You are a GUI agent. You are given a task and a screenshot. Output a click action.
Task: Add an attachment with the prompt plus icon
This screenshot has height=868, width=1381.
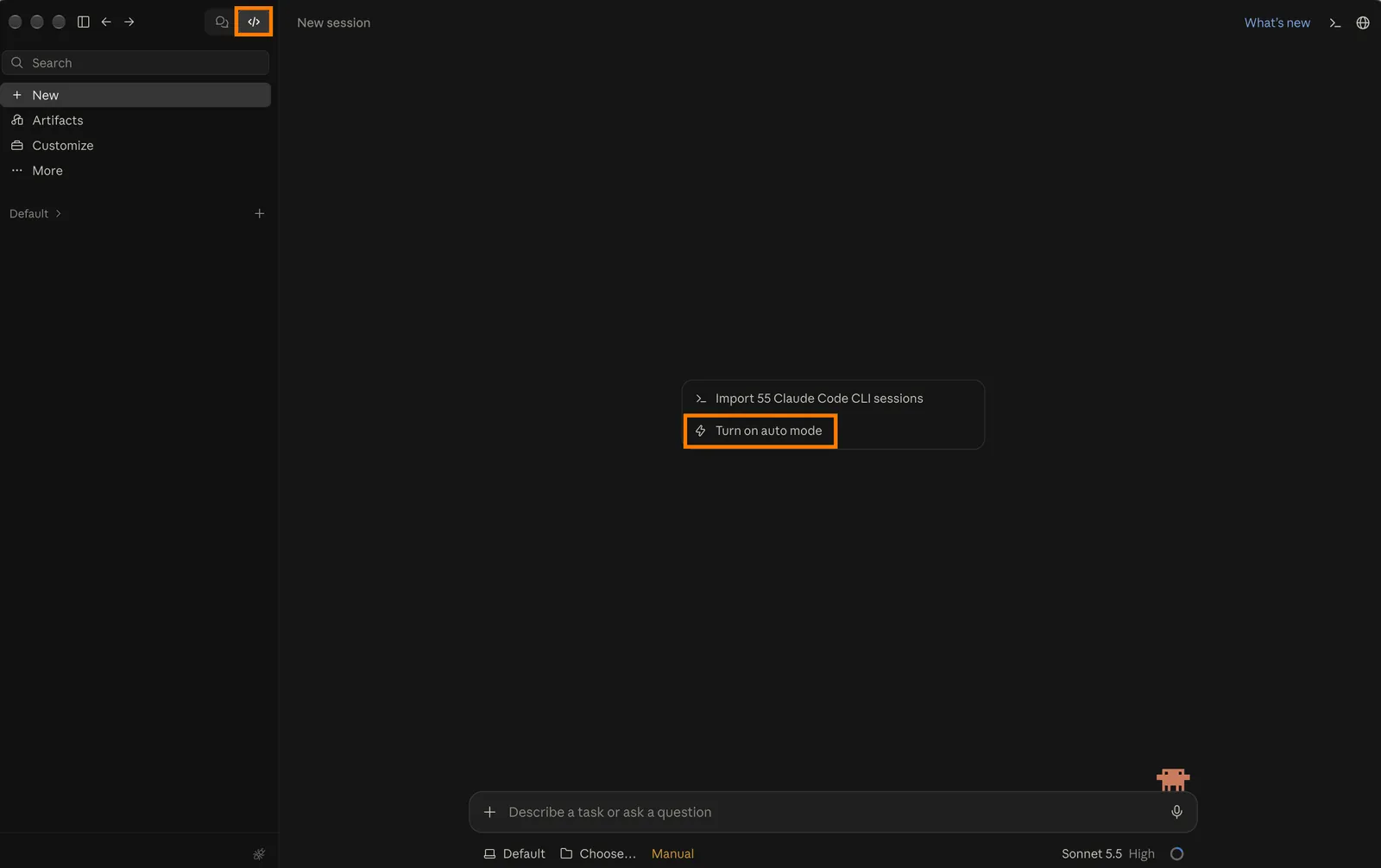[489, 812]
